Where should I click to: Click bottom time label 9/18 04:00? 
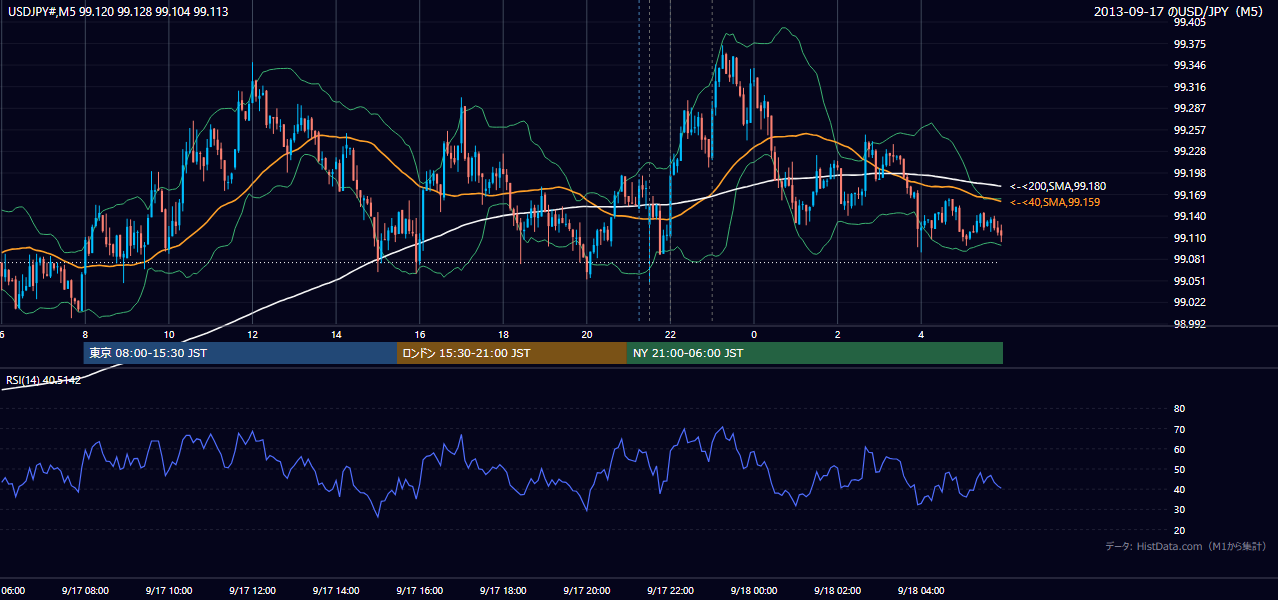921,590
